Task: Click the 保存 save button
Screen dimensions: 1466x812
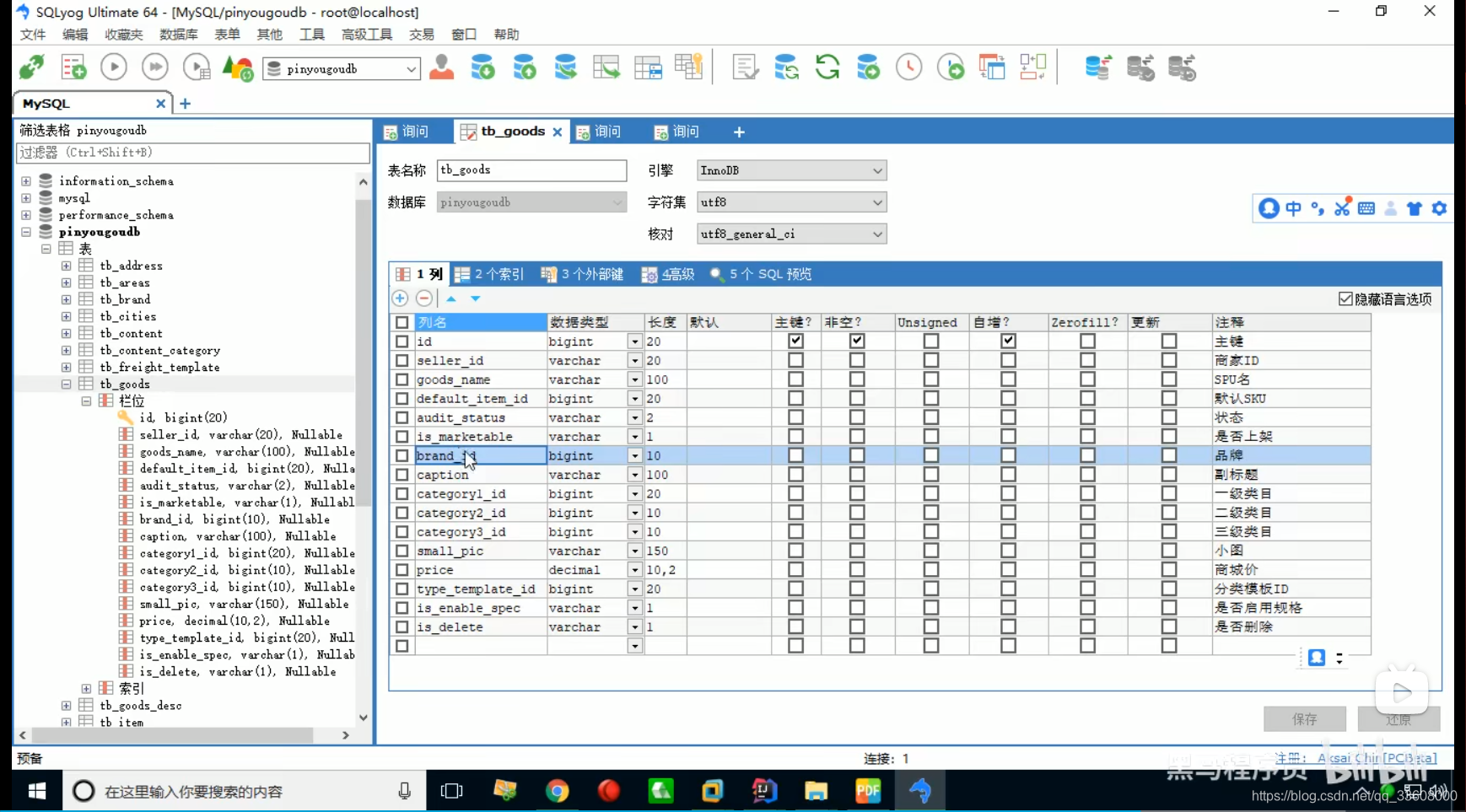Action: coord(1304,719)
